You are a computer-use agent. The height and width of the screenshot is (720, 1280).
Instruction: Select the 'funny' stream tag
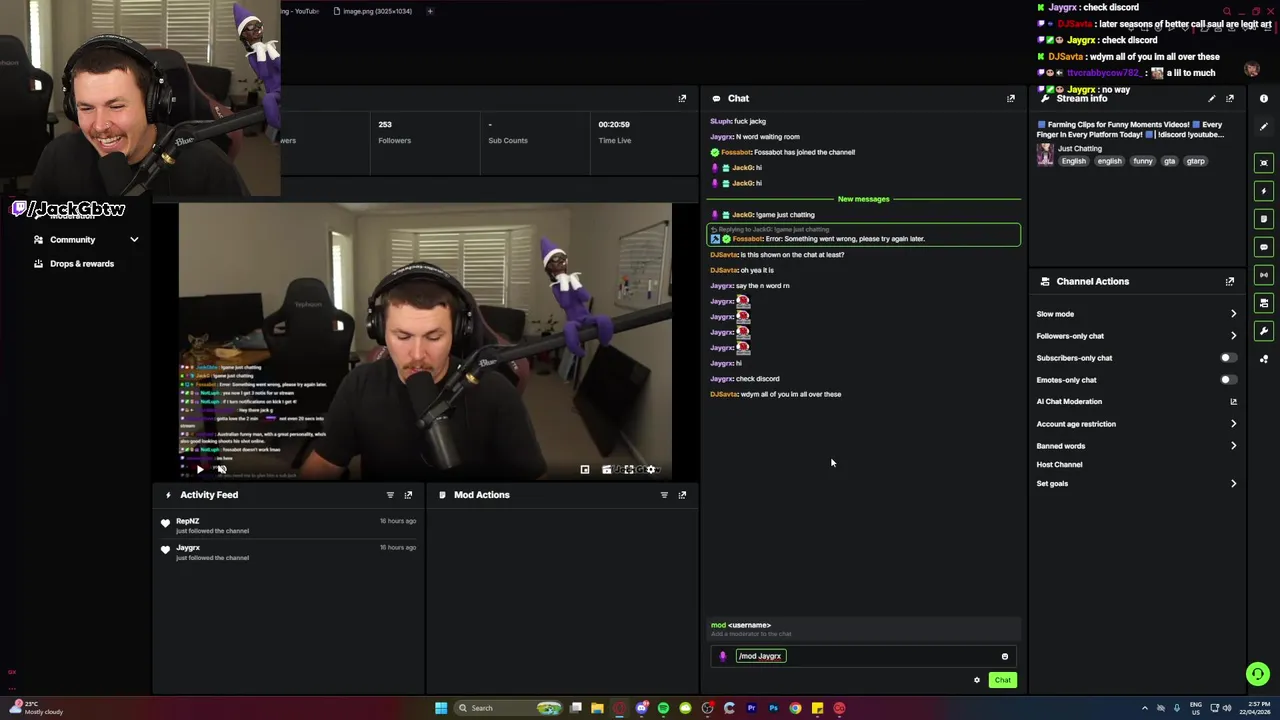click(x=1143, y=161)
